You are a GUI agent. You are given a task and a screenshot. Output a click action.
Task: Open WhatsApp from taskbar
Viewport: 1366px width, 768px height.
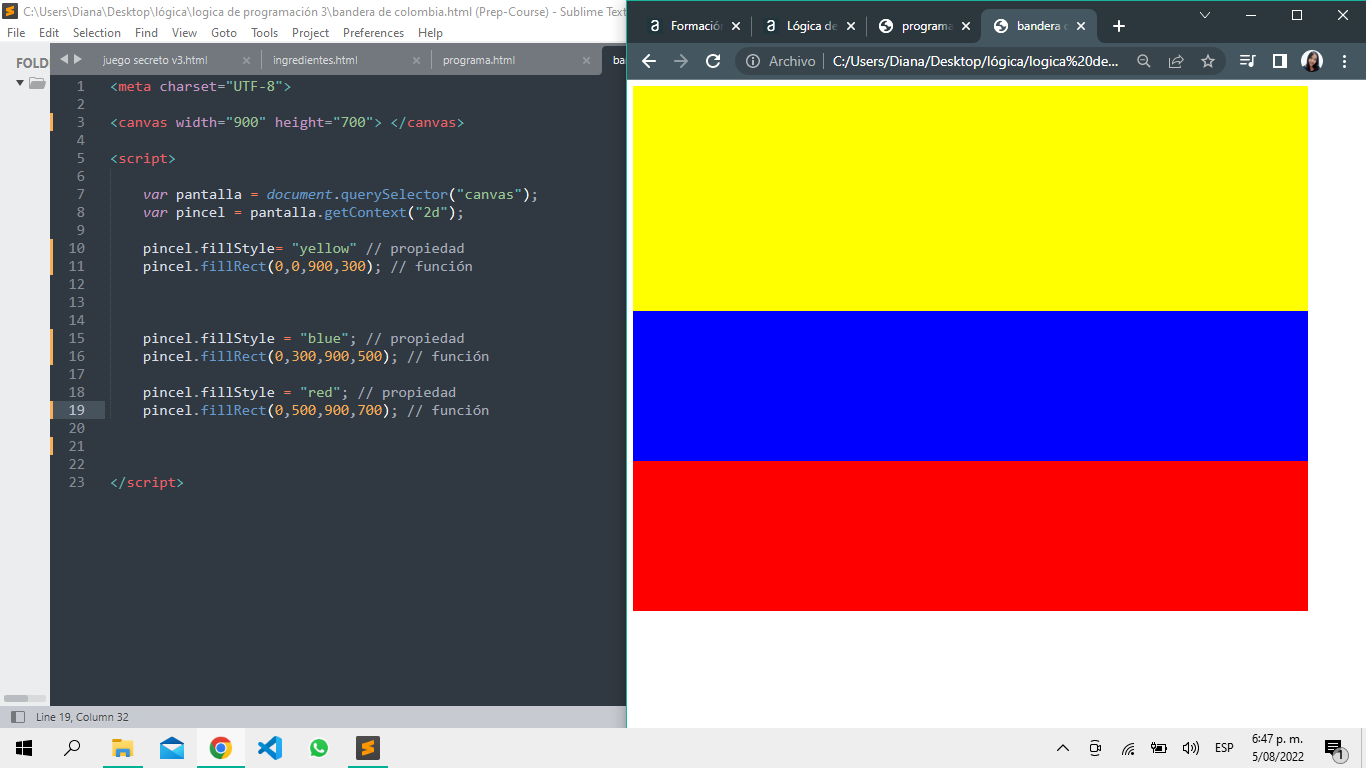[319, 748]
